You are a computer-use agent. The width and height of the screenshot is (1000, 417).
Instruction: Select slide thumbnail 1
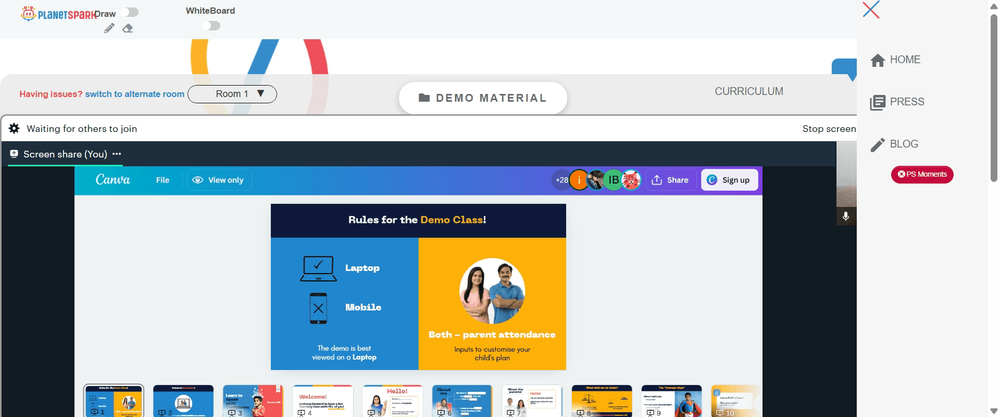click(114, 400)
